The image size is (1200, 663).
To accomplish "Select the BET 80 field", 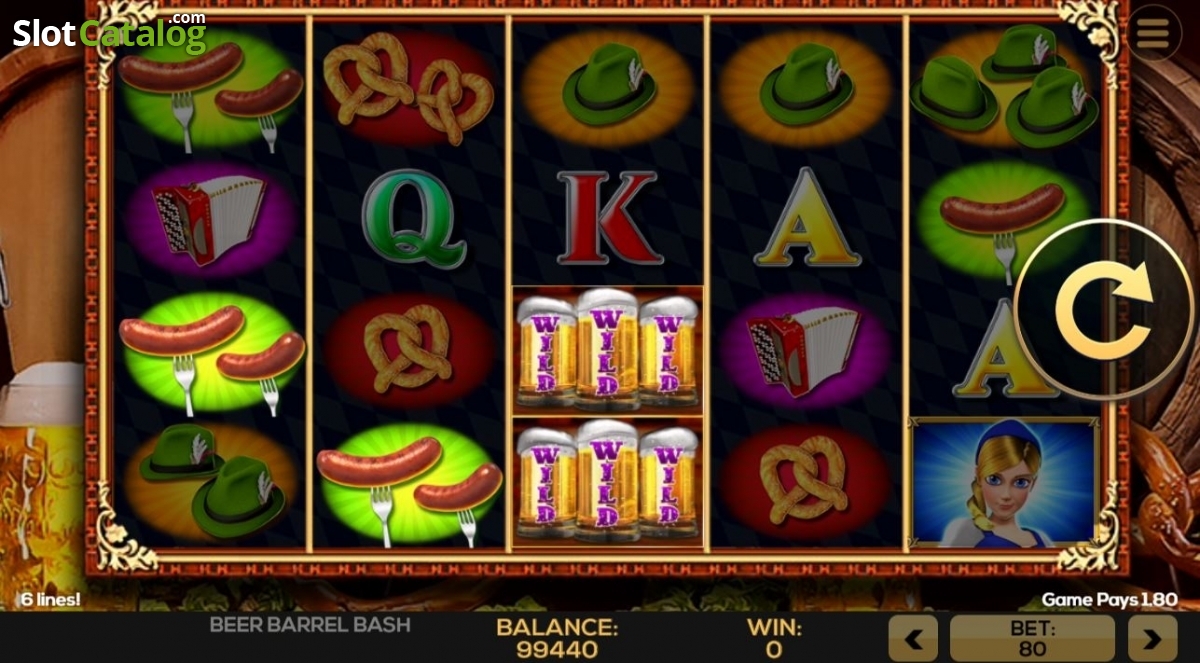I will [1032, 639].
